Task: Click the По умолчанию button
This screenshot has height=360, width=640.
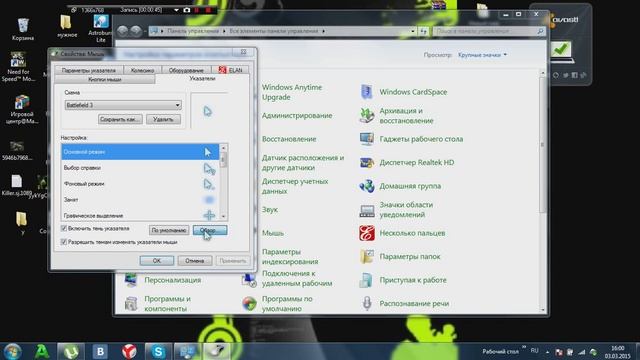Action: 169,230
